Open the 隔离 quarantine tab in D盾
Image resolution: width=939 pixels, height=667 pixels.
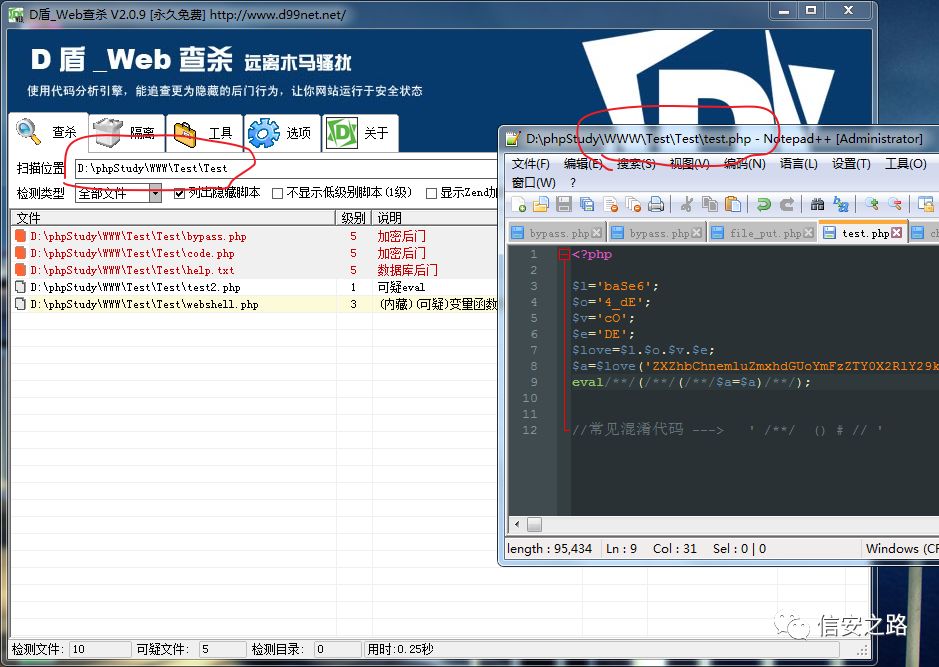click(126, 132)
